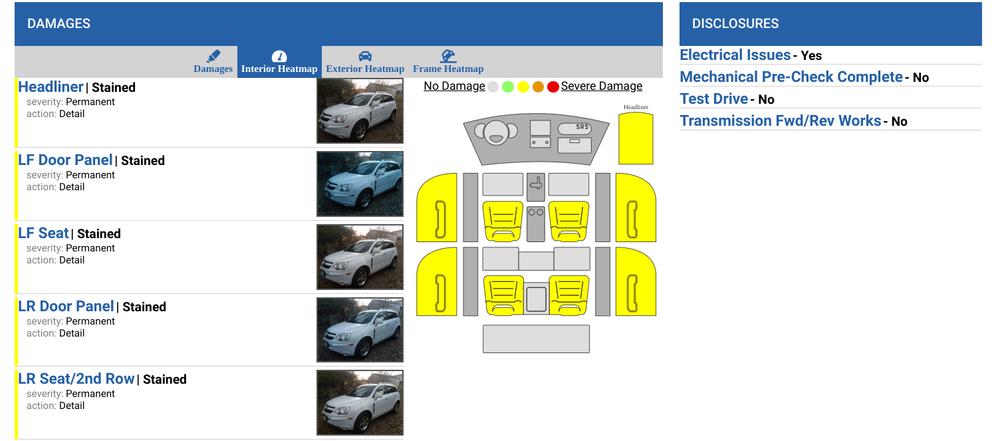1000x441 pixels.
Task: Select the right front door panel on heatmap
Action: click(x=636, y=207)
